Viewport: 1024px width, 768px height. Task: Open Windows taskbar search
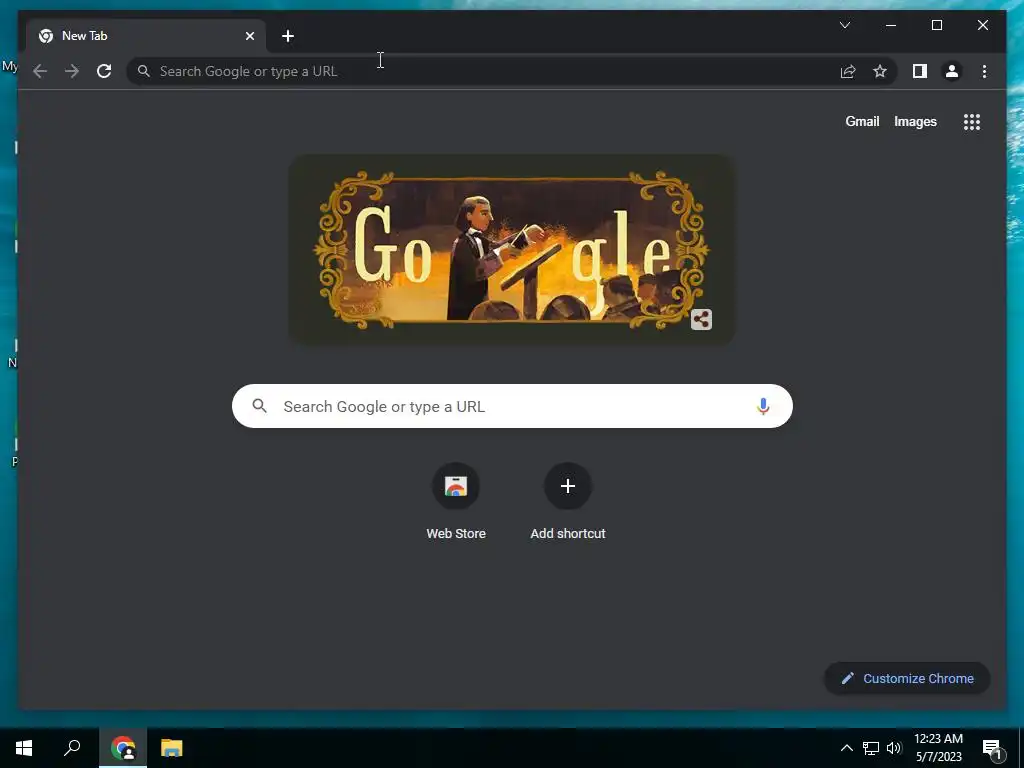72,748
